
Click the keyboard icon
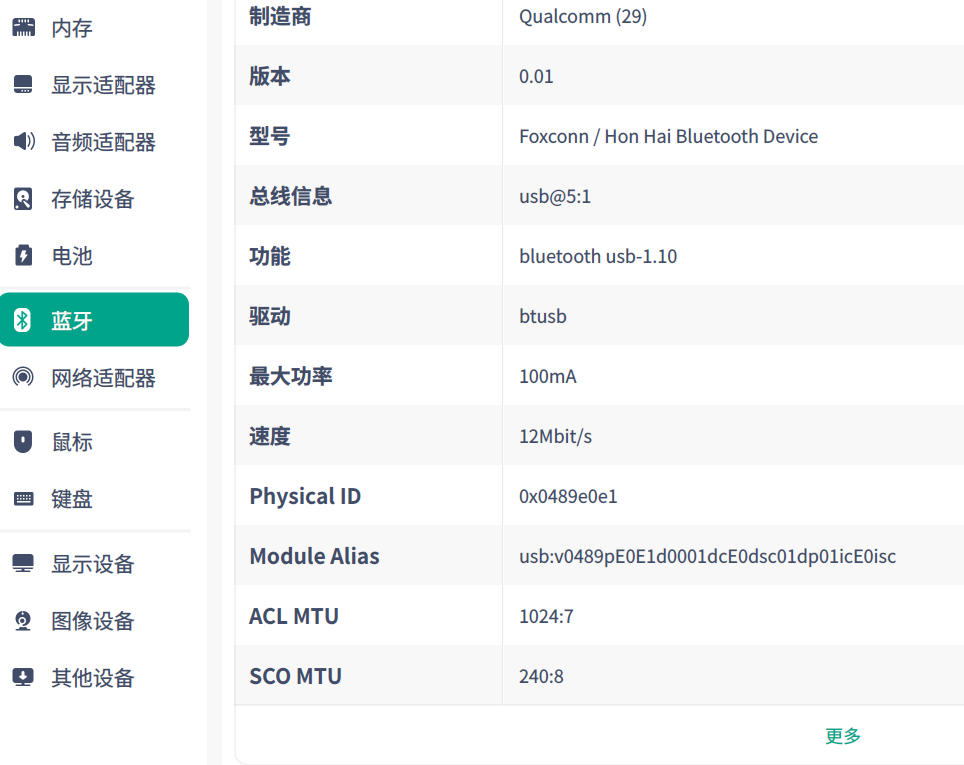coord(23,498)
